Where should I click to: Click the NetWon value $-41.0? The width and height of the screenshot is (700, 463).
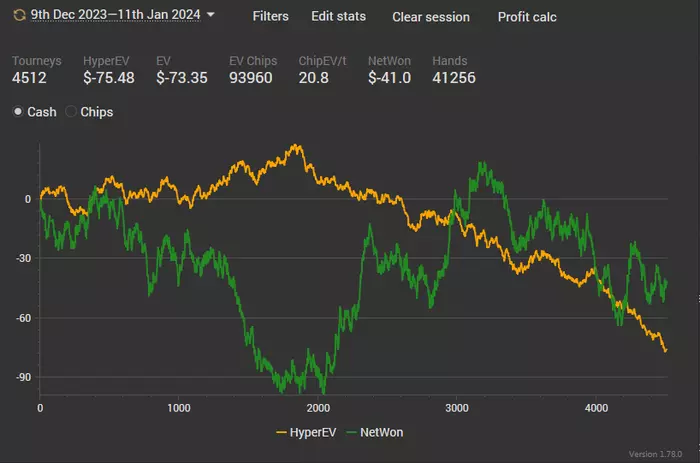click(389, 78)
